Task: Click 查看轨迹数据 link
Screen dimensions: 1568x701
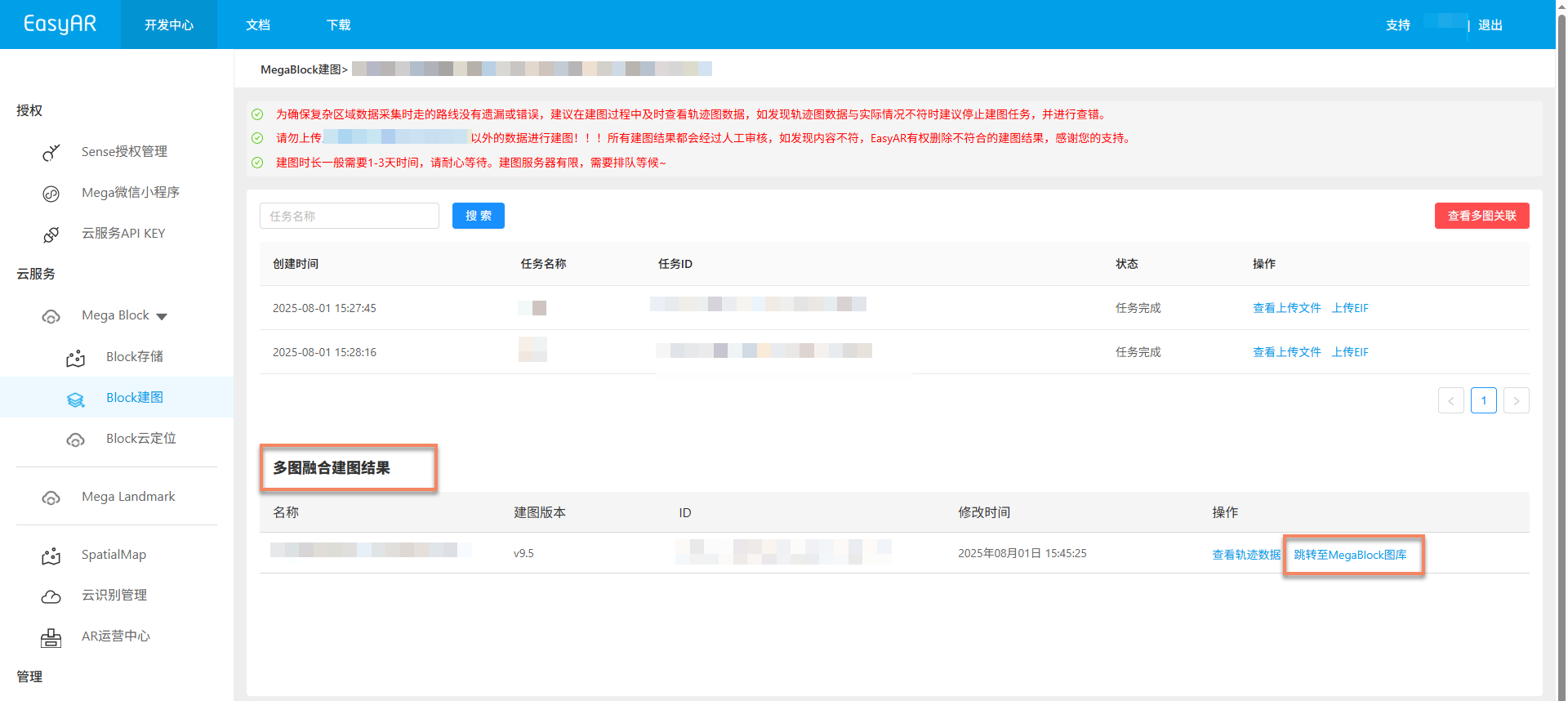Action: coord(1246,555)
